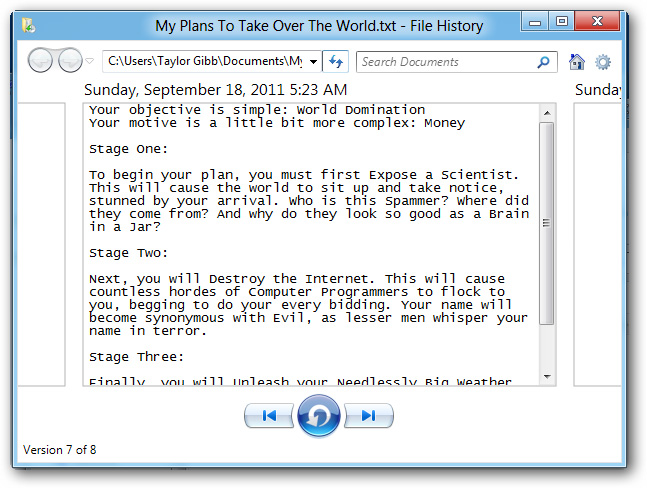Click the scroll down arrow

pyautogui.click(x=547, y=376)
